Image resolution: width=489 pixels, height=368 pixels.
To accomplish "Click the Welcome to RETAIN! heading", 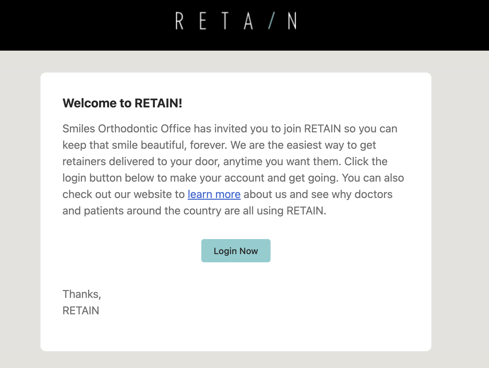I will coord(122,103).
